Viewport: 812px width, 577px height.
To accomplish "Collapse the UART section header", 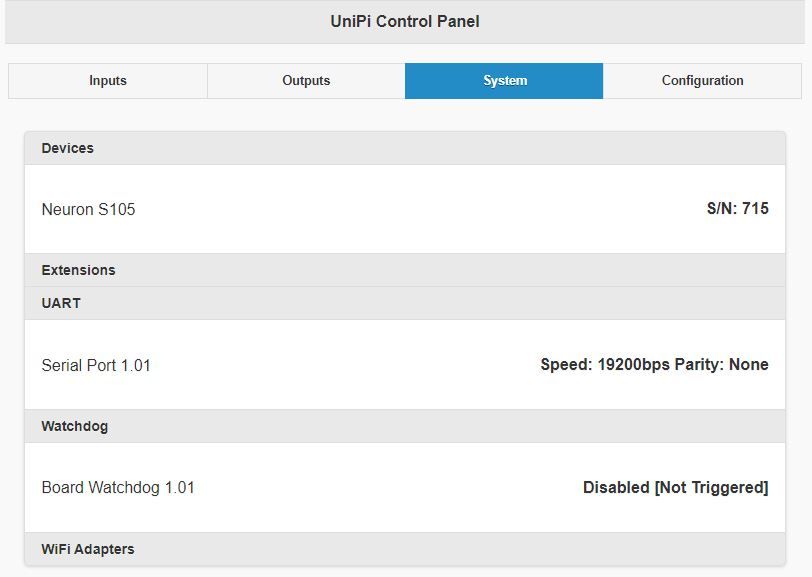I will pos(404,303).
